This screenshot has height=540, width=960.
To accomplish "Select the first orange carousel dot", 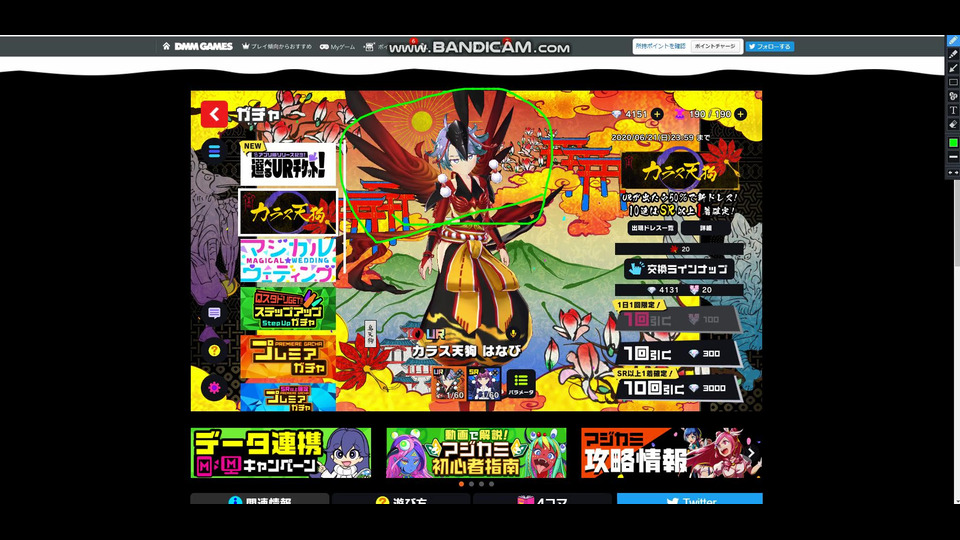I will point(461,484).
